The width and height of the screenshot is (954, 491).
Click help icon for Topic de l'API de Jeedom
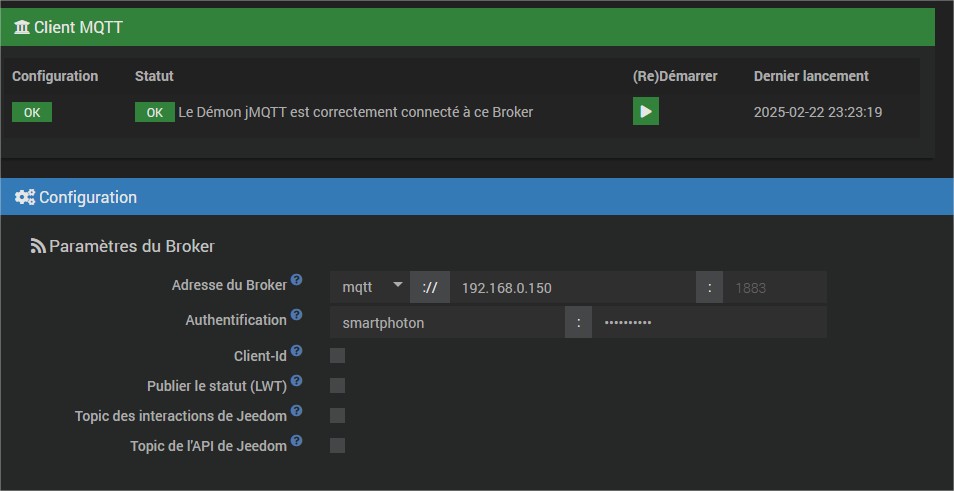(x=296, y=441)
